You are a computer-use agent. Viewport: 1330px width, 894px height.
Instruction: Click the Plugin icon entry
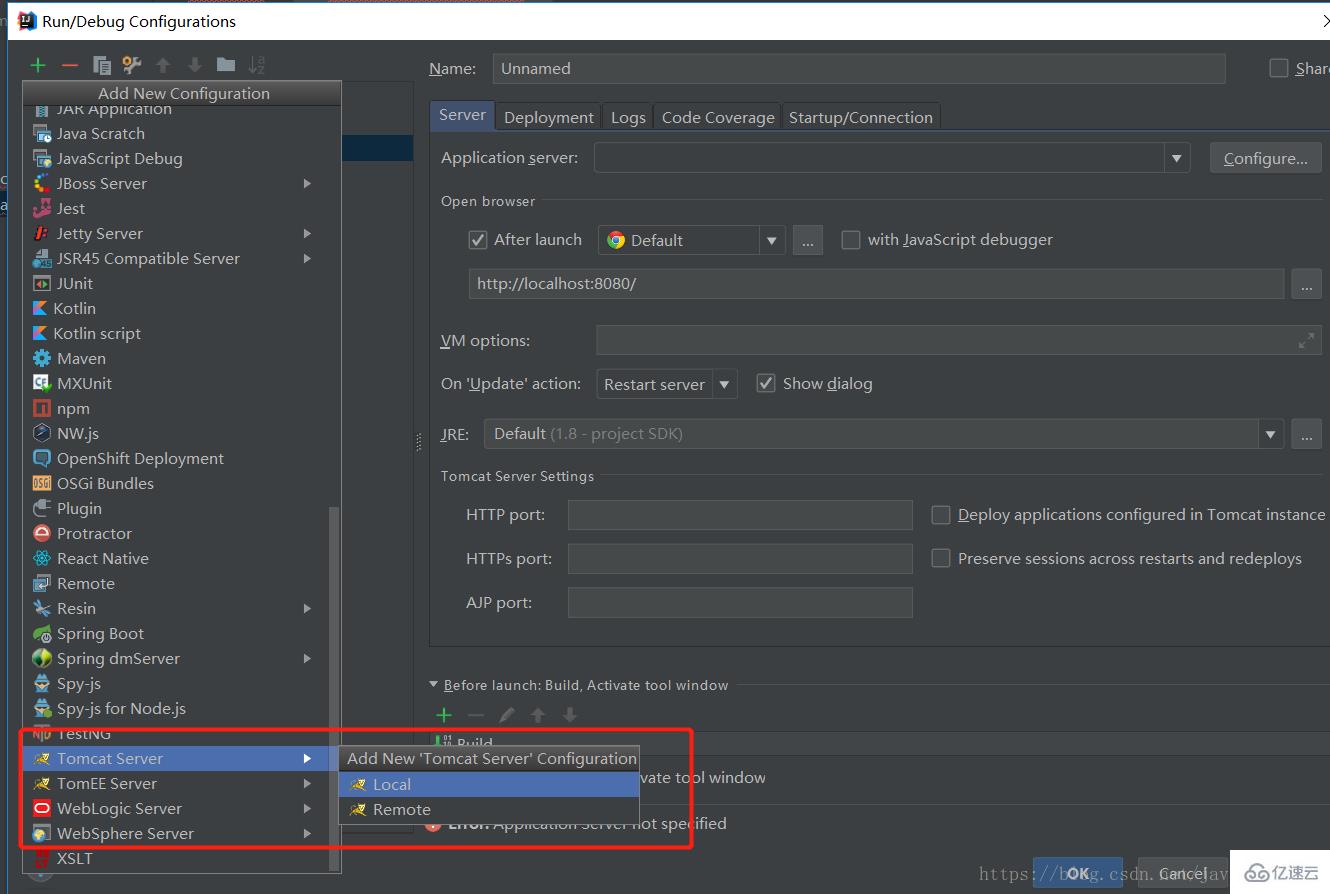[x=42, y=508]
